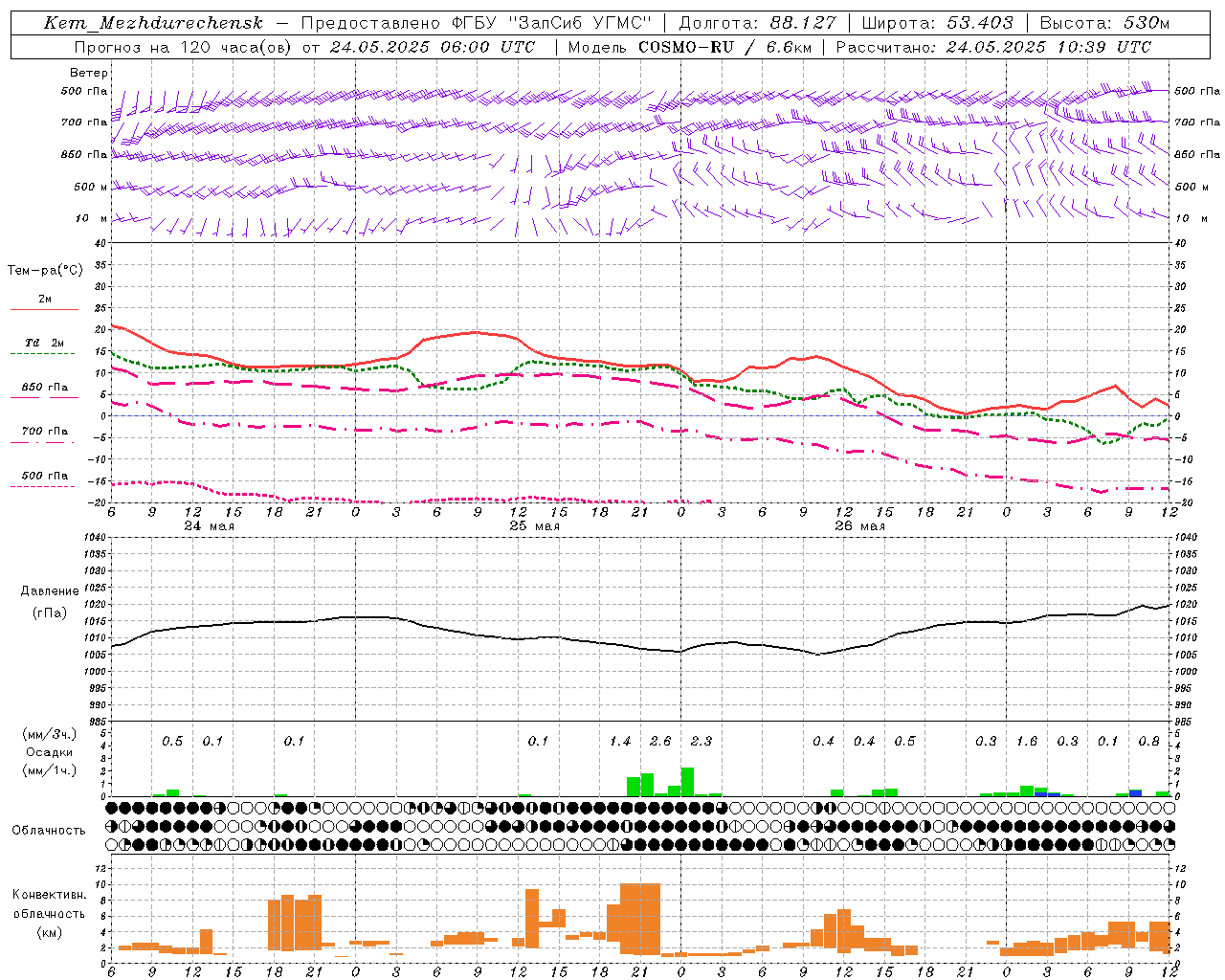Click the computed time Рассчитано: 24.05.2025 10:39 UTC
Screen dimensions: 1225x980
click(993, 47)
